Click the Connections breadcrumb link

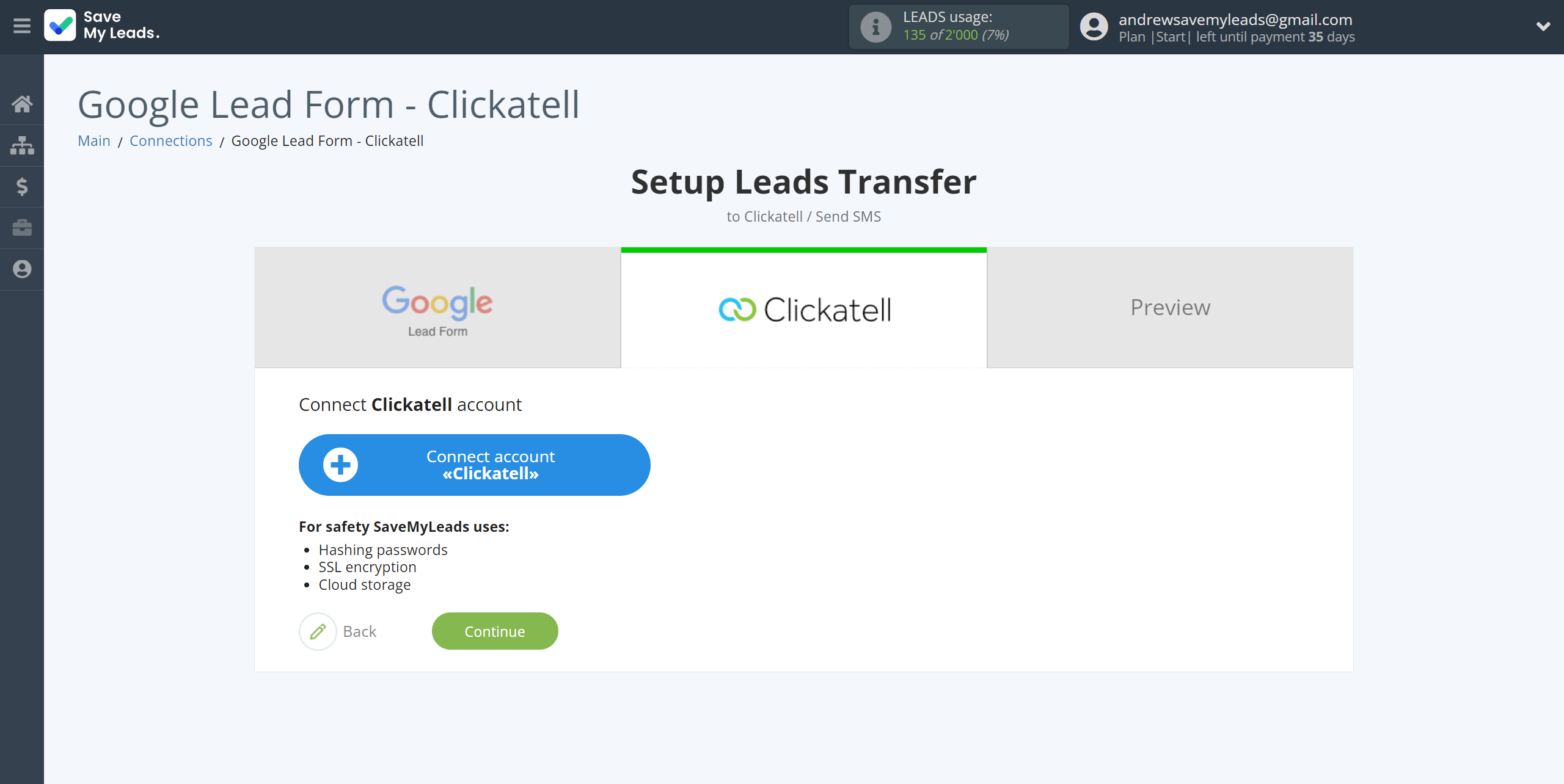pos(170,140)
